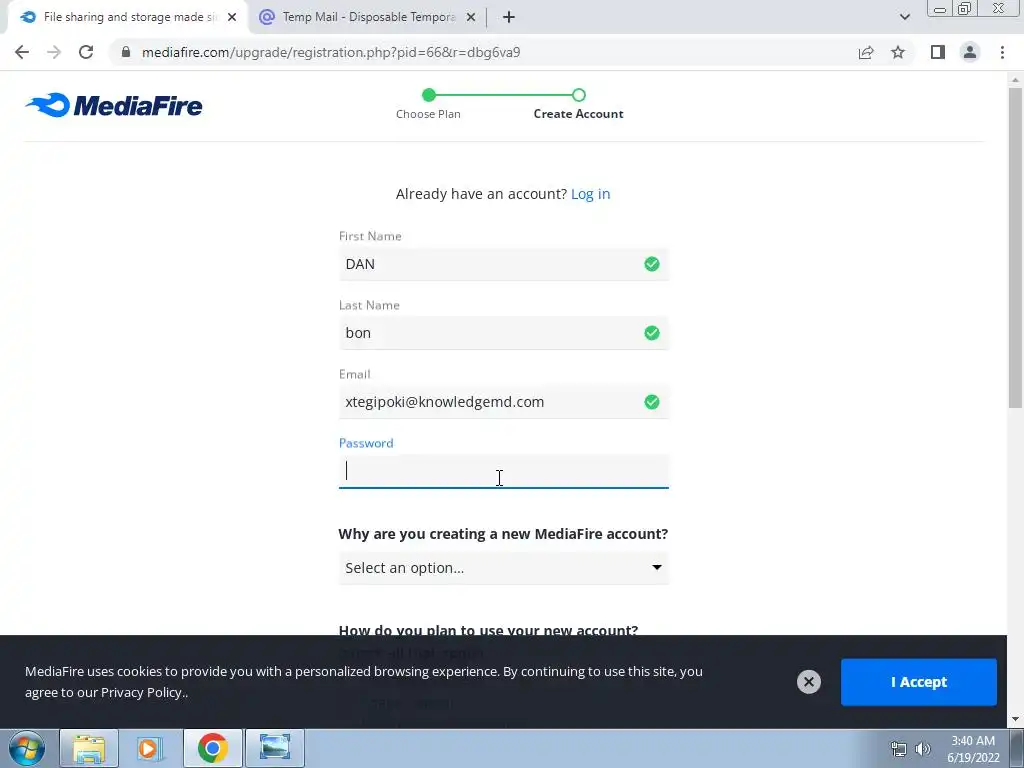Close the Temp Mail tab
Viewport: 1024px width, 768px height.
coord(471,17)
